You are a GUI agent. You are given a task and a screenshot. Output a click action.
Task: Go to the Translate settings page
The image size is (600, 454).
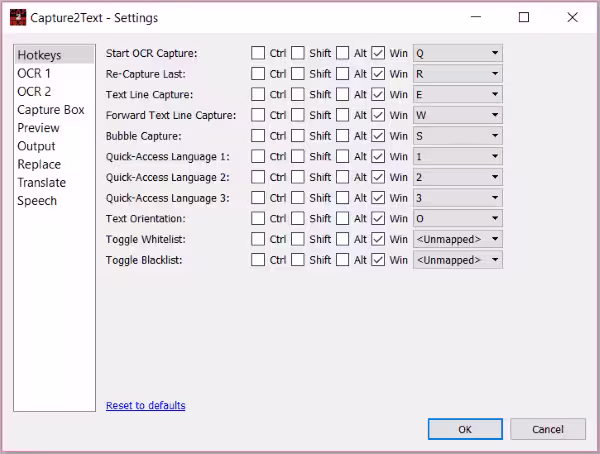point(54,183)
